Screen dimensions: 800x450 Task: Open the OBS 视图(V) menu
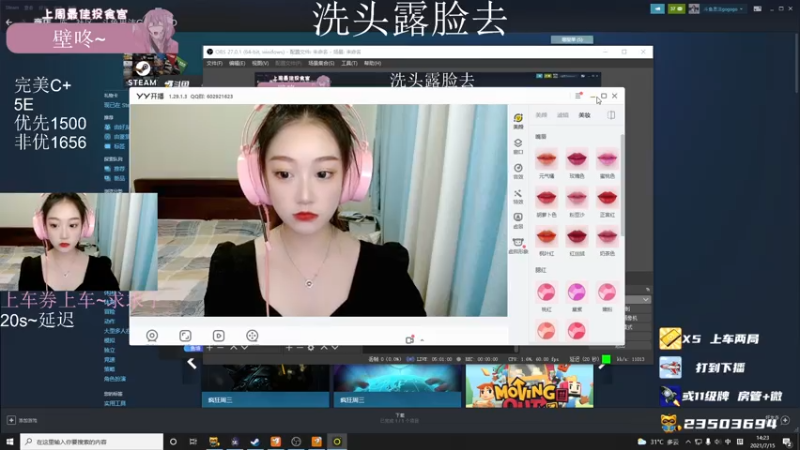click(x=260, y=63)
